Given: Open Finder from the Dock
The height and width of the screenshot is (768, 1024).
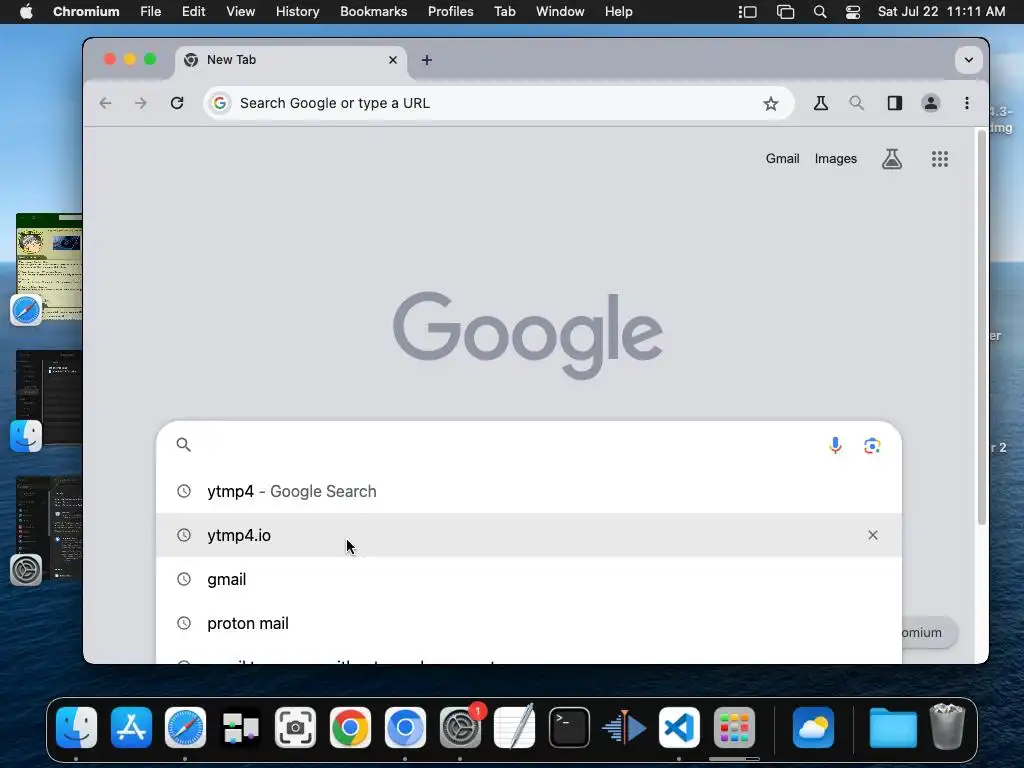Looking at the screenshot, I should [76, 728].
